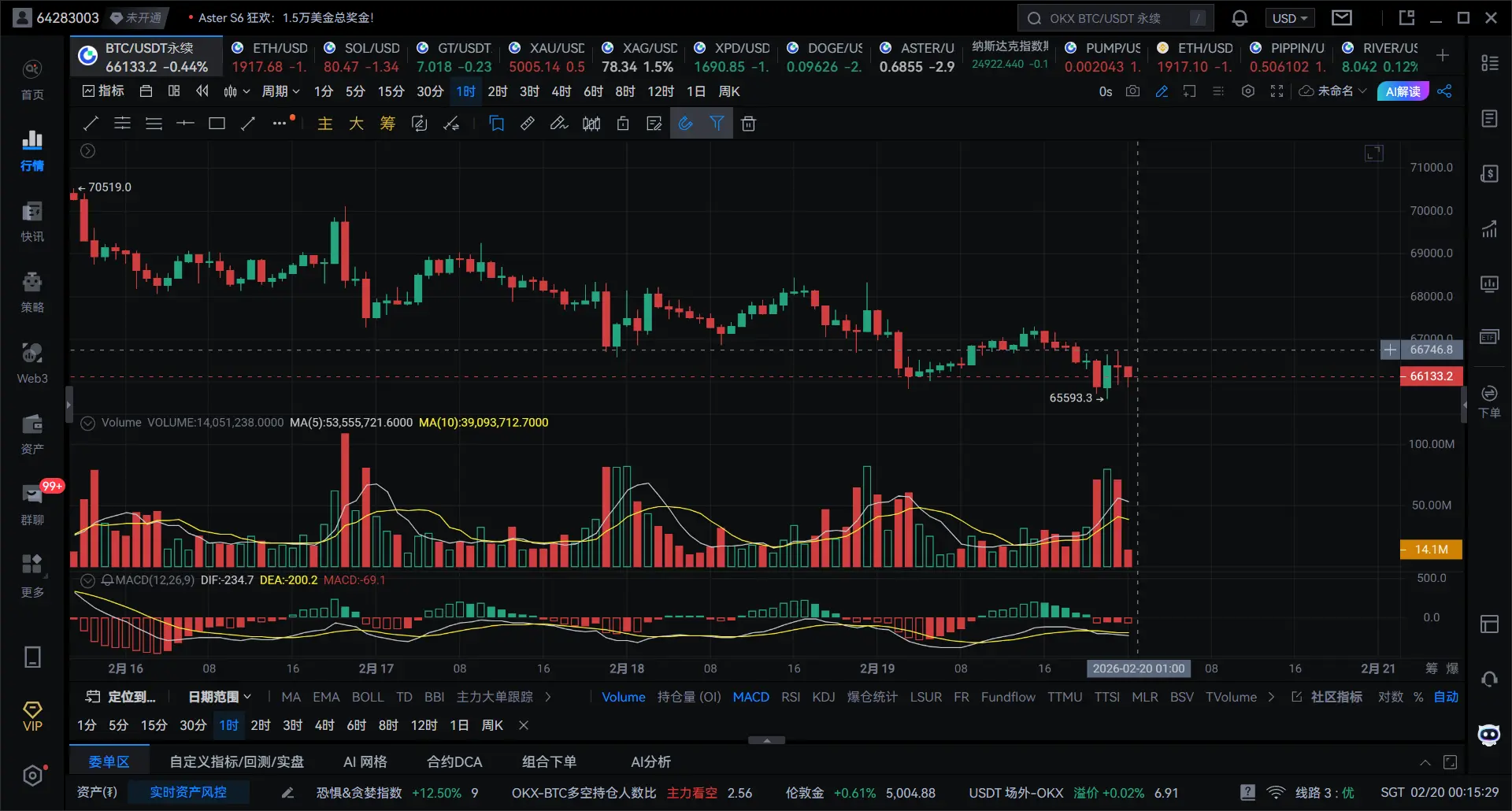Delete all drawings with trash icon
Screen dimensions: 1512x811
748,123
